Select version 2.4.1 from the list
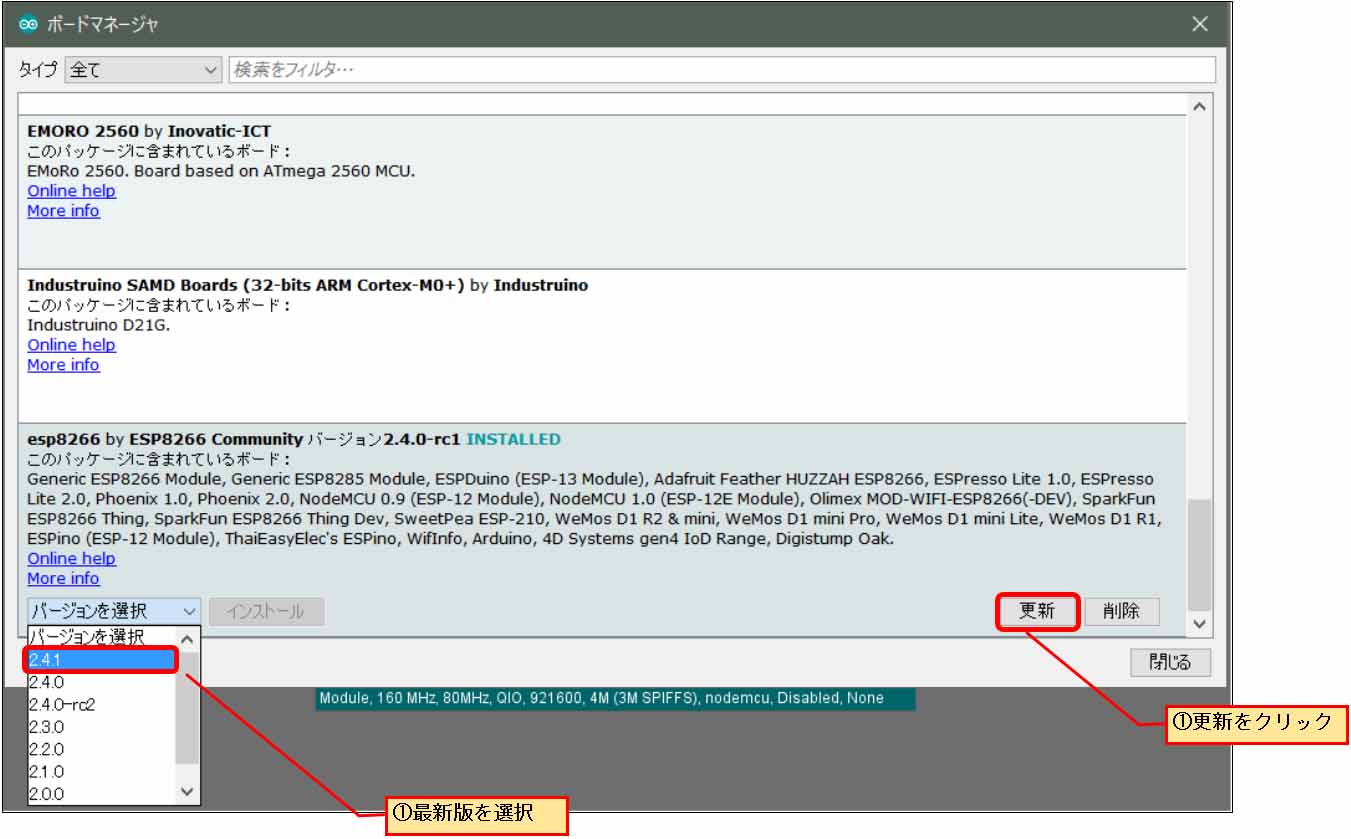Image resolution: width=1351 pixels, height=839 pixels. 101,660
